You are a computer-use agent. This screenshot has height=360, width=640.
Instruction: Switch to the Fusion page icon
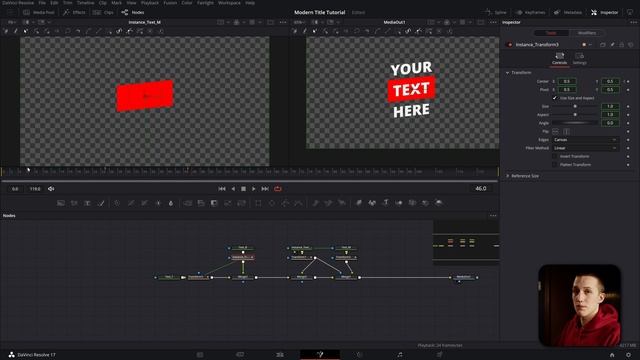320,355
